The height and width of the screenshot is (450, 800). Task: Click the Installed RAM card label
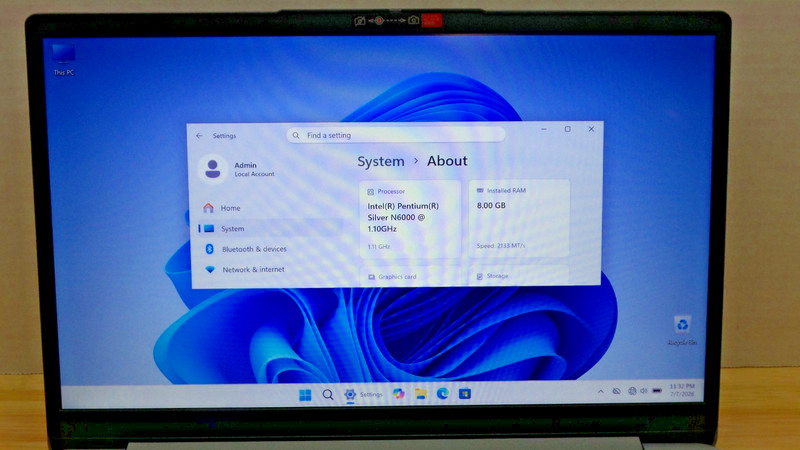(x=506, y=190)
